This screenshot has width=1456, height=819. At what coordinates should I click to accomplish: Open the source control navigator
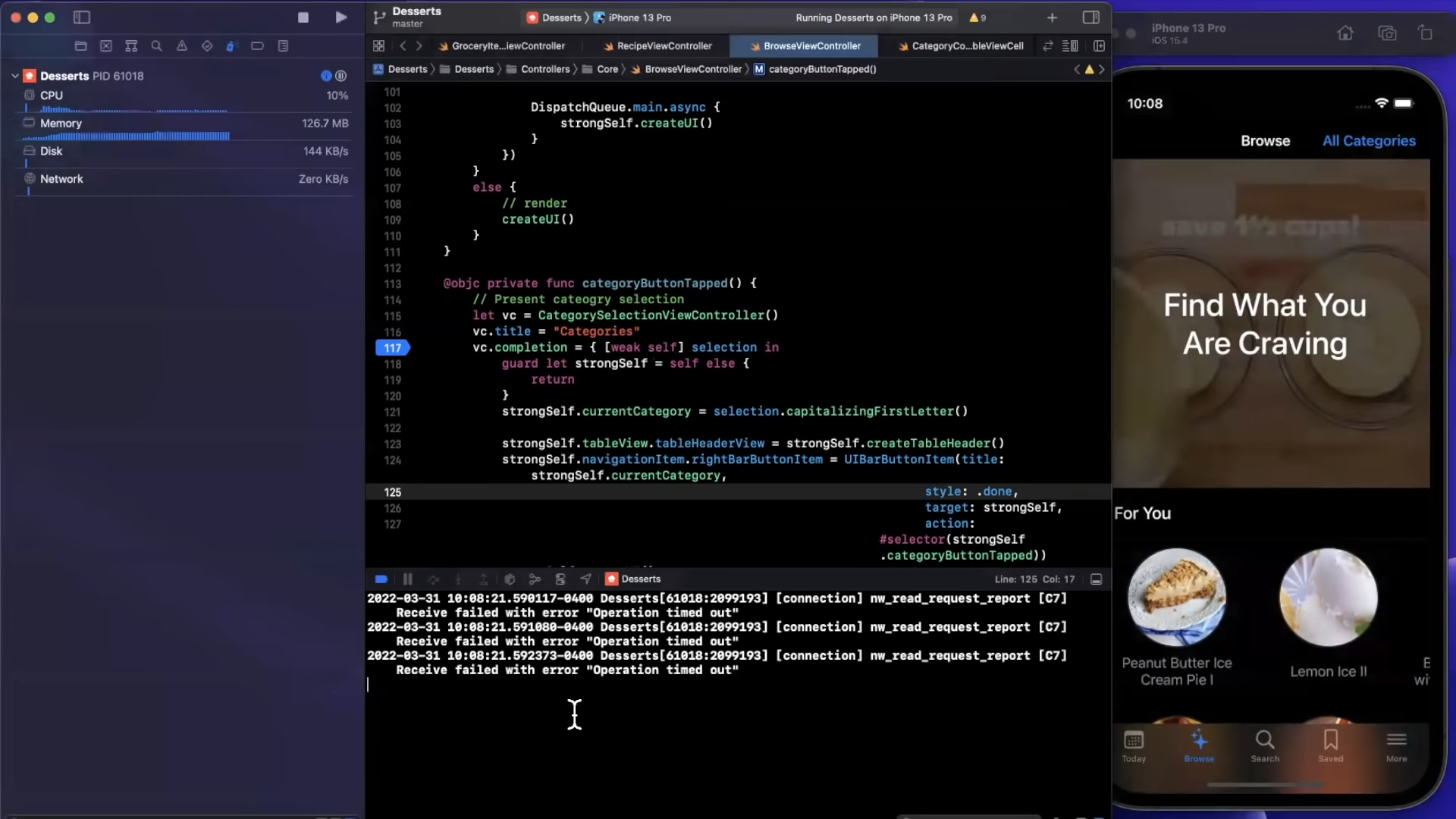[x=106, y=46]
